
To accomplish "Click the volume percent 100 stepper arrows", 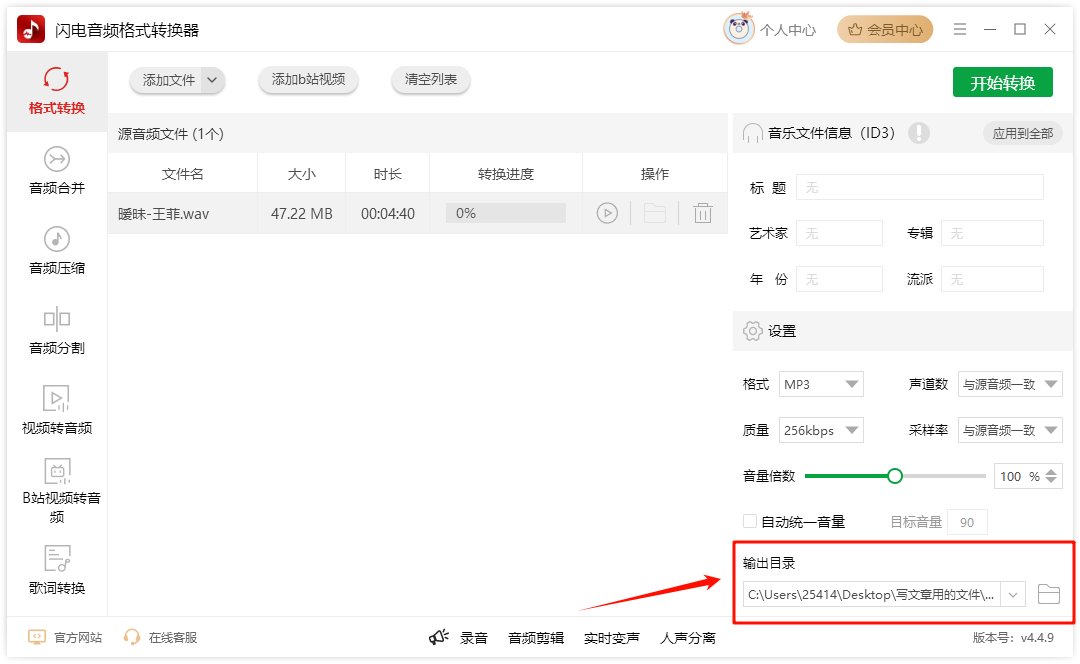I will 1051,476.
